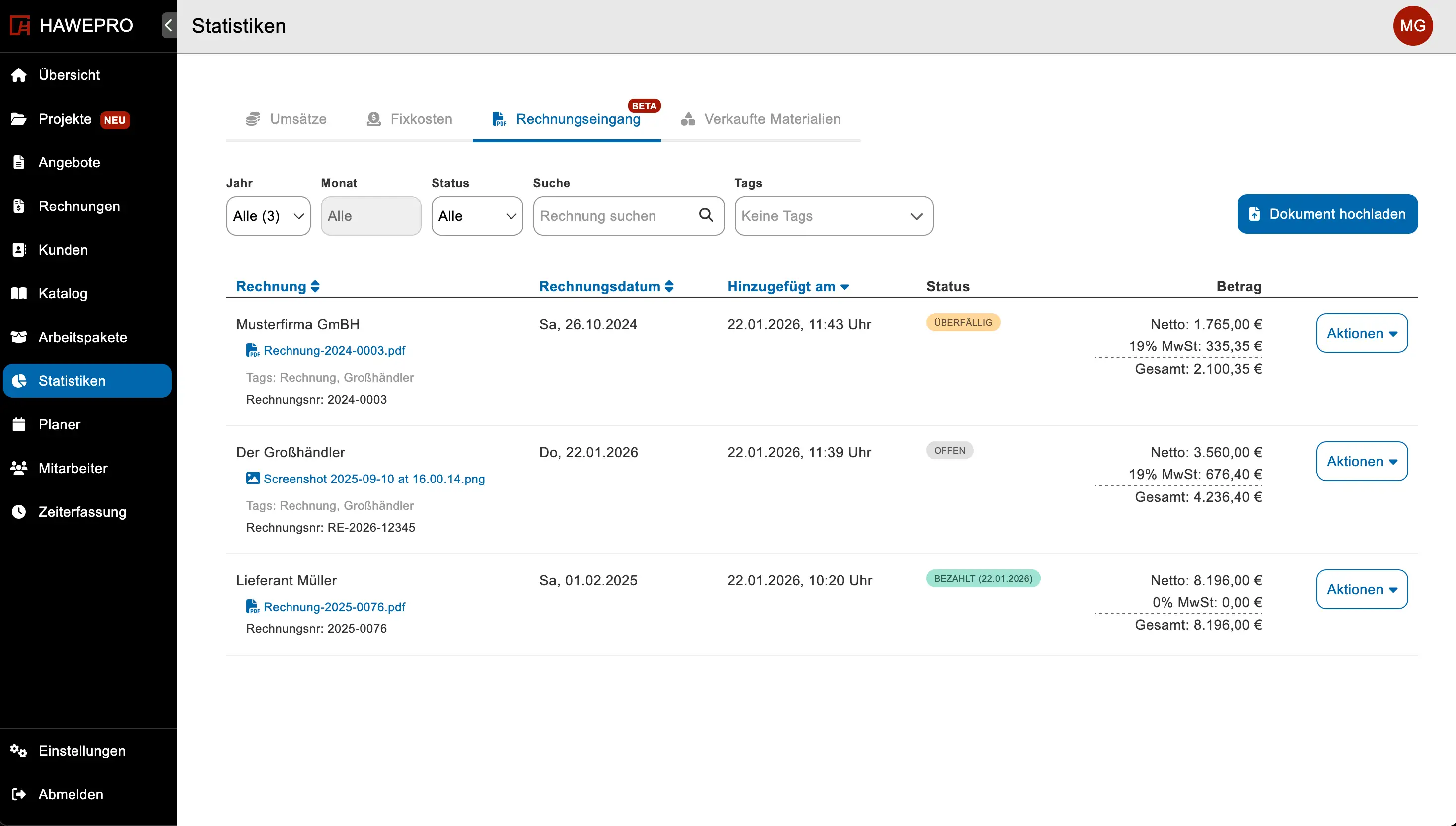Click the Dokument hochladen button
The height and width of the screenshot is (826, 1456).
point(1326,214)
